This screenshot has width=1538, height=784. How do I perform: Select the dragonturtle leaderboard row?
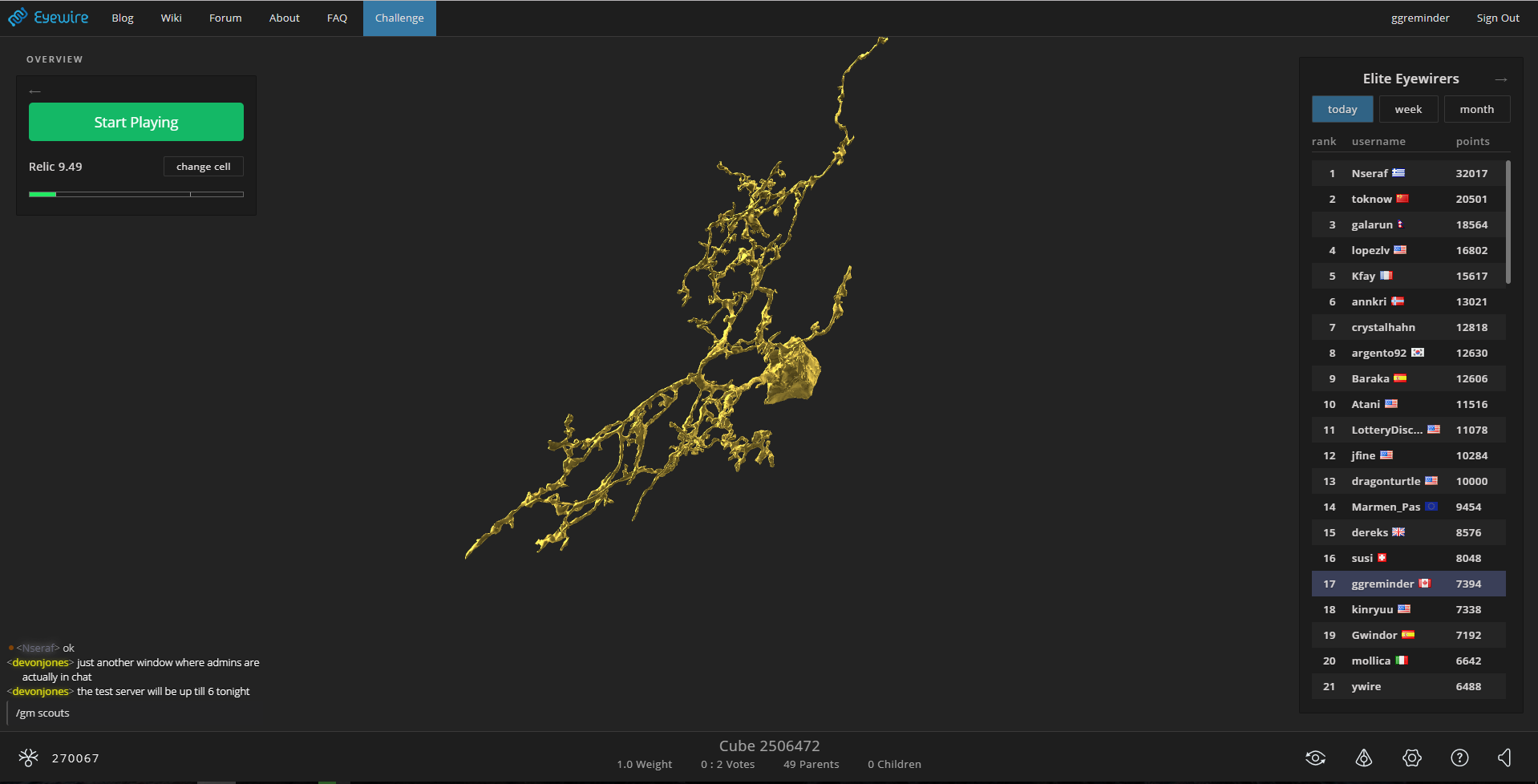(x=1409, y=481)
